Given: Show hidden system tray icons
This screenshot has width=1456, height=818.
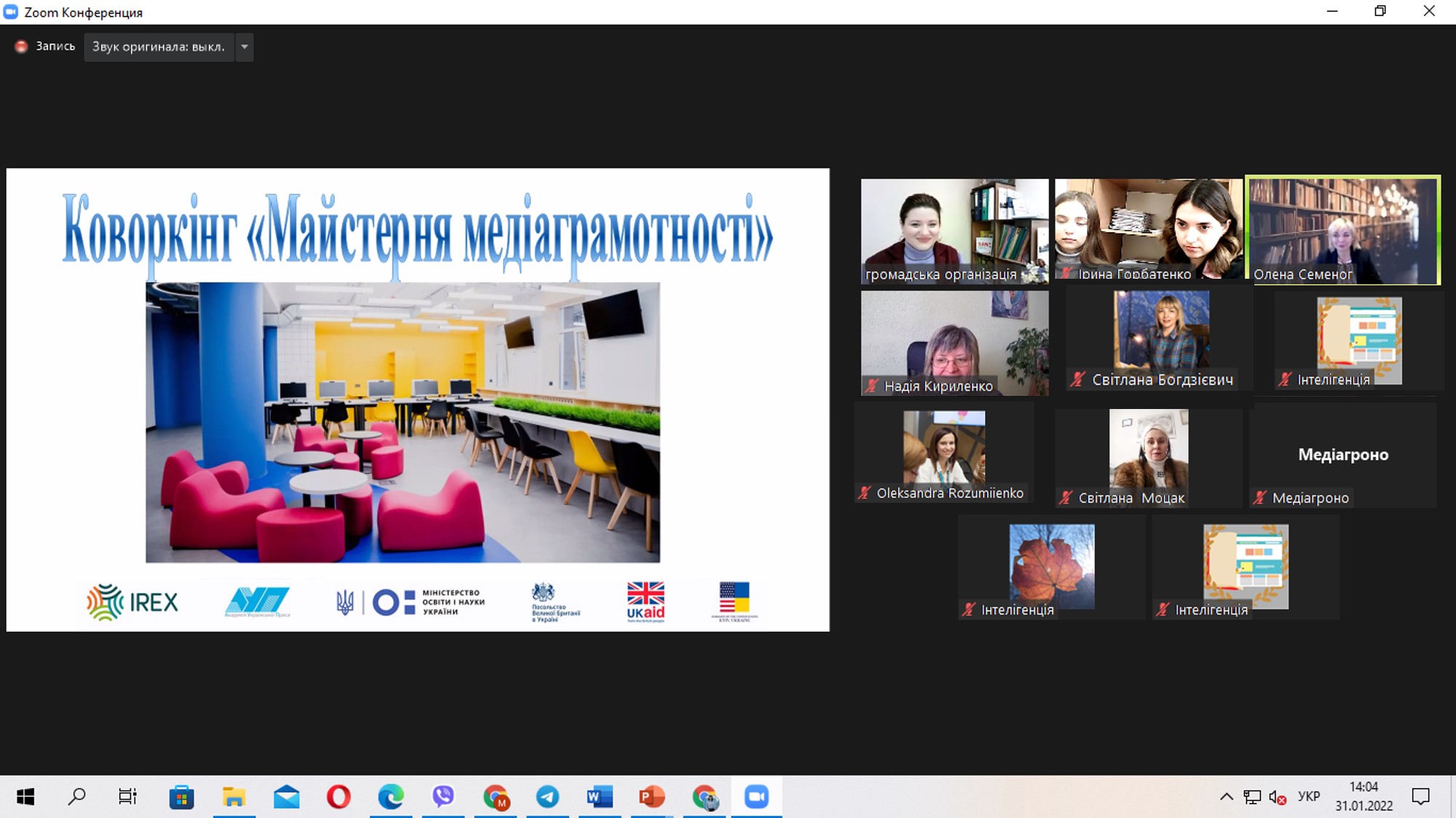Looking at the screenshot, I should pyautogui.click(x=1226, y=797).
